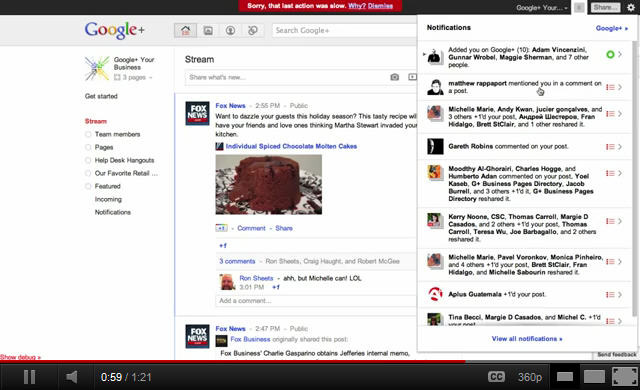Expand the Added you on Google+ notification arrow
Screen dimensions: 640x390
tap(620, 54)
